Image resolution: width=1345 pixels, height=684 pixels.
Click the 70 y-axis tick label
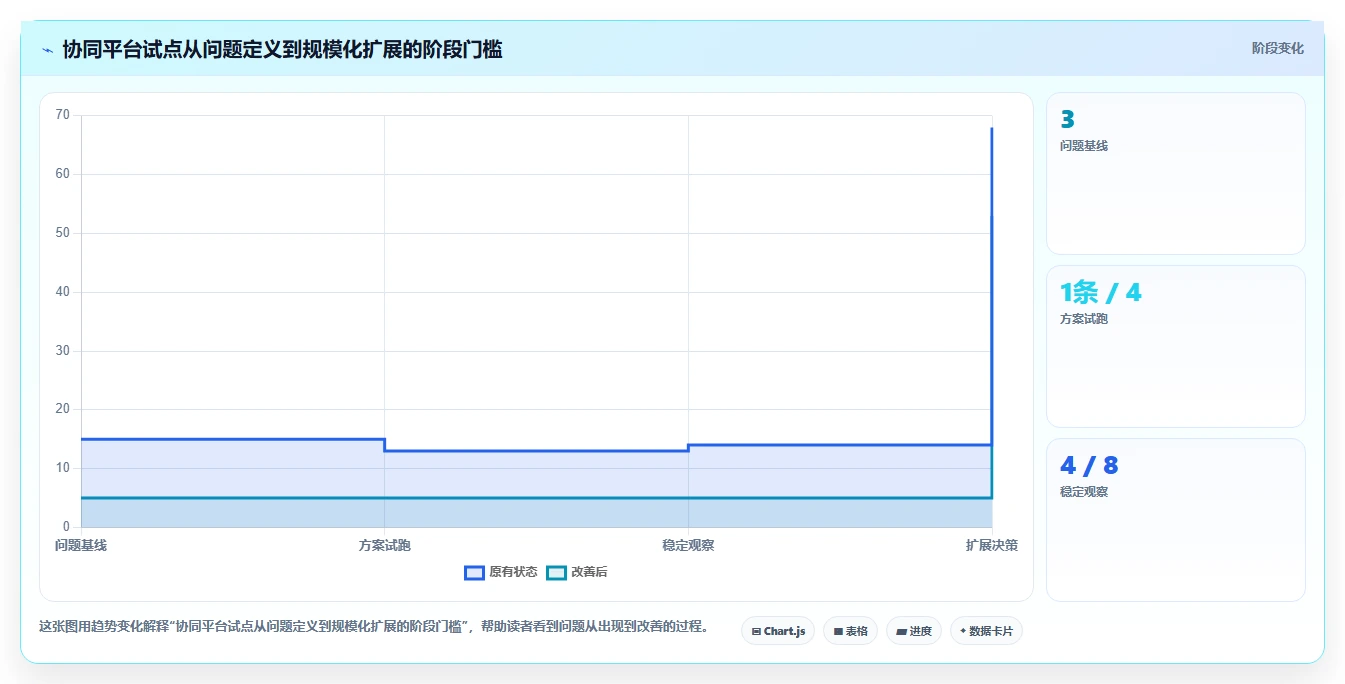62,115
